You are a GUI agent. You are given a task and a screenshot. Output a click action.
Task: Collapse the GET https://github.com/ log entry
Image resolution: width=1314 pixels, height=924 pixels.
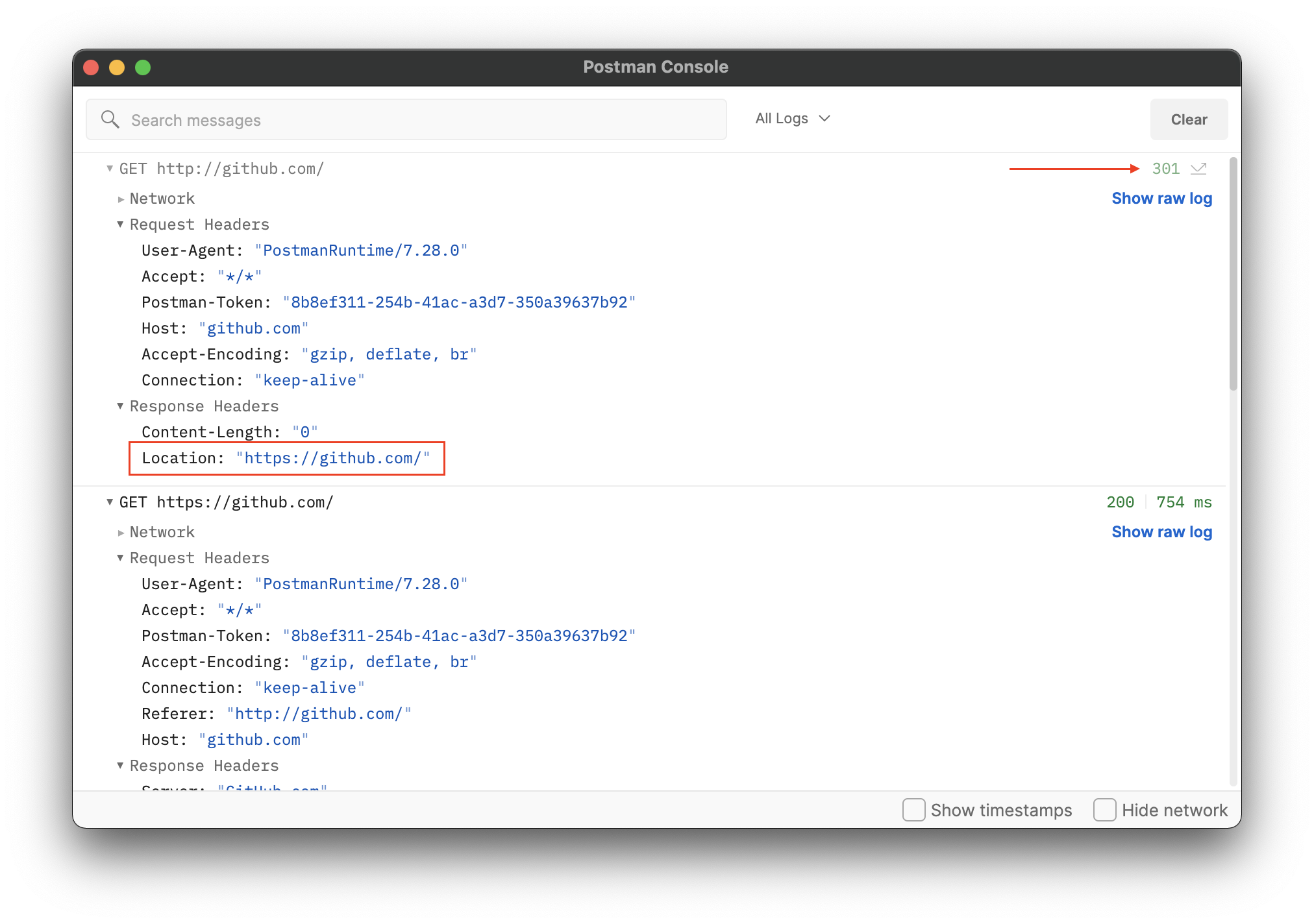pos(109,502)
